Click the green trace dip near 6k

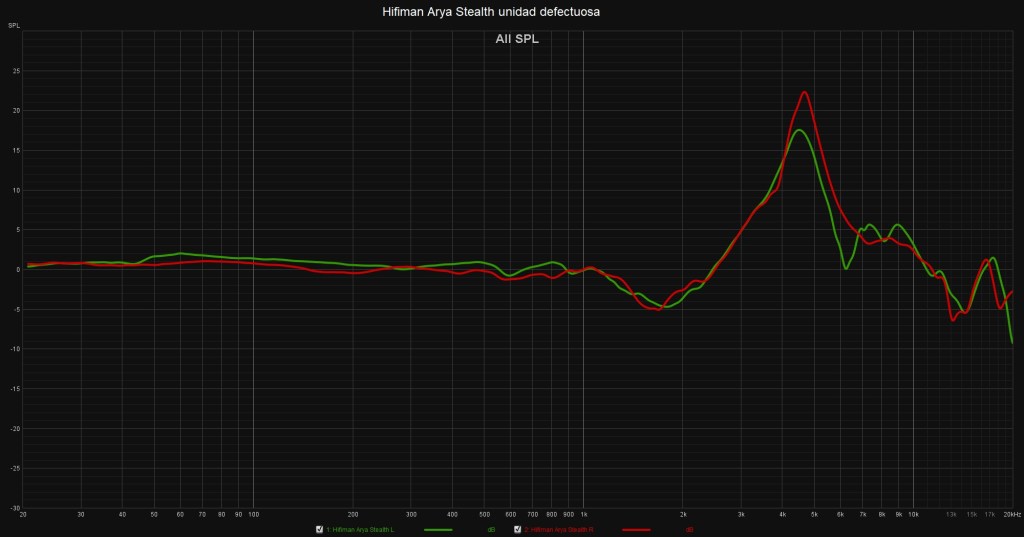[x=846, y=267]
